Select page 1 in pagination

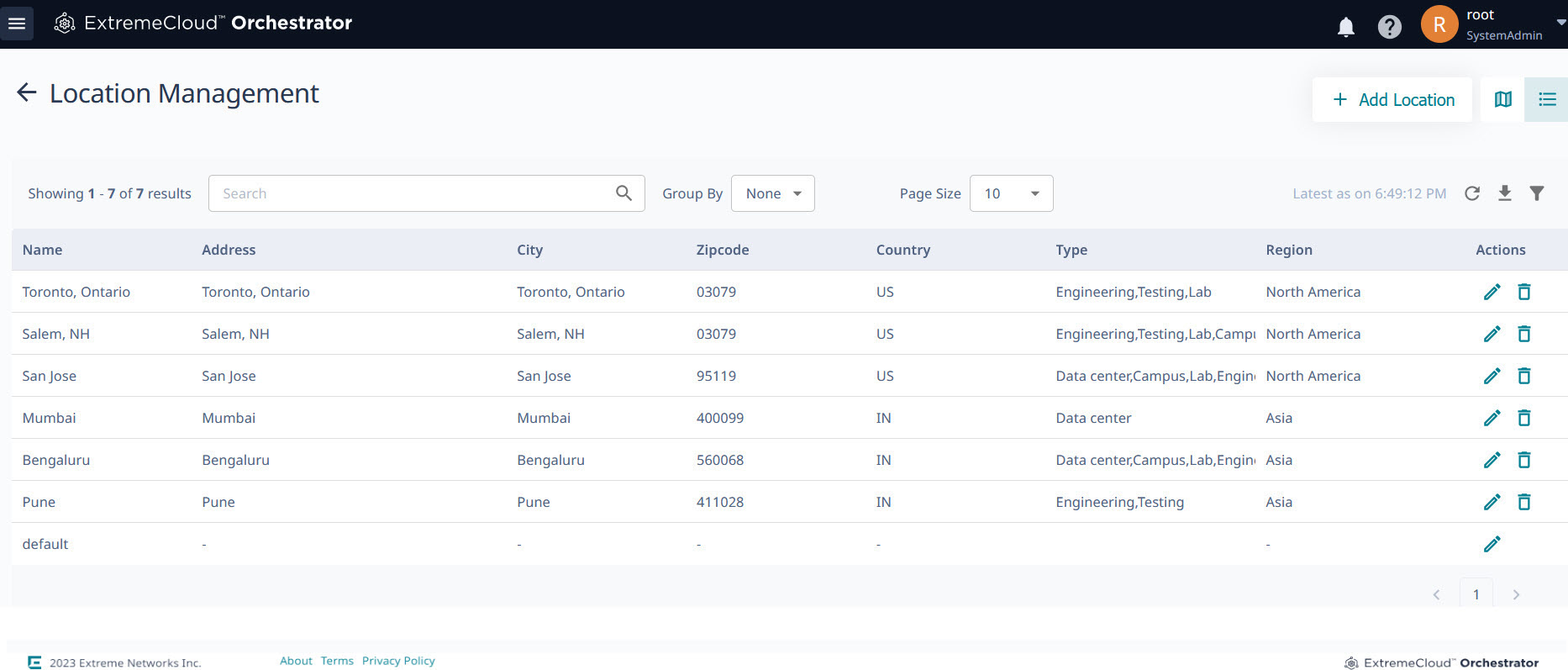(1476, 594)
